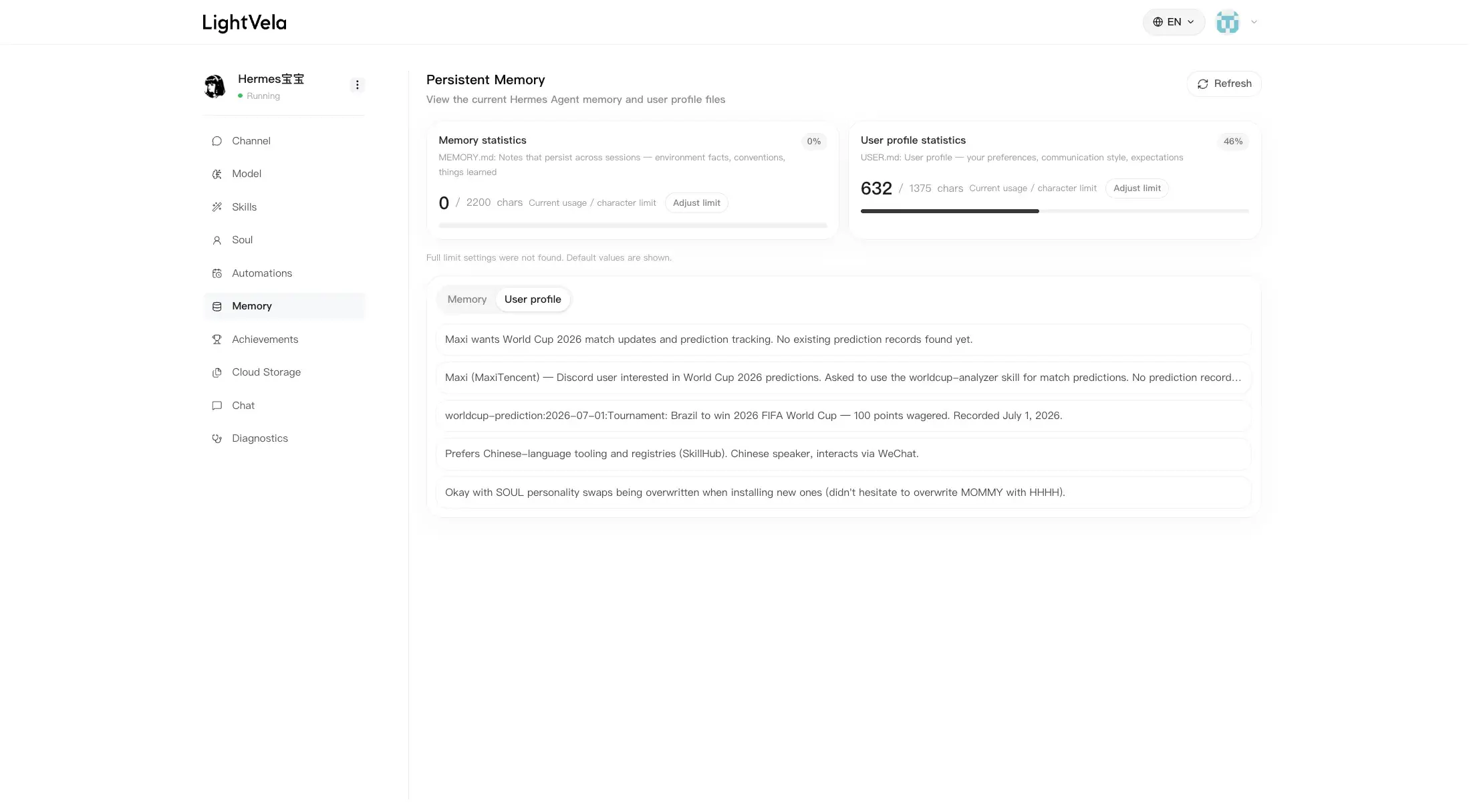This screenshot has width=1471, height=812.
Task: Click the Model brain icon
Action: coord(217,174)
